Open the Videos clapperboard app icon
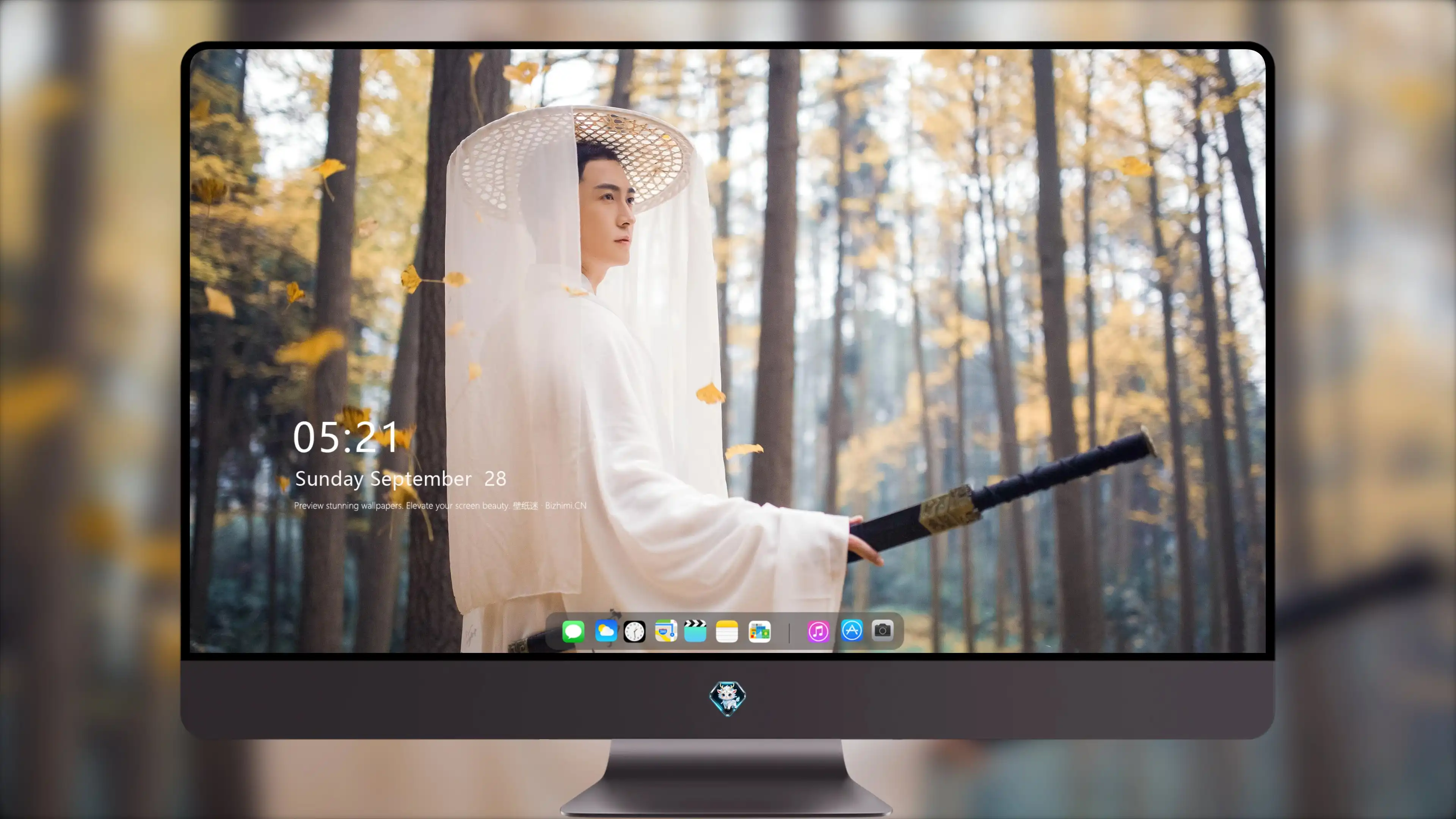This screenshot has height=819, width=1456. [x=695, y=631]
